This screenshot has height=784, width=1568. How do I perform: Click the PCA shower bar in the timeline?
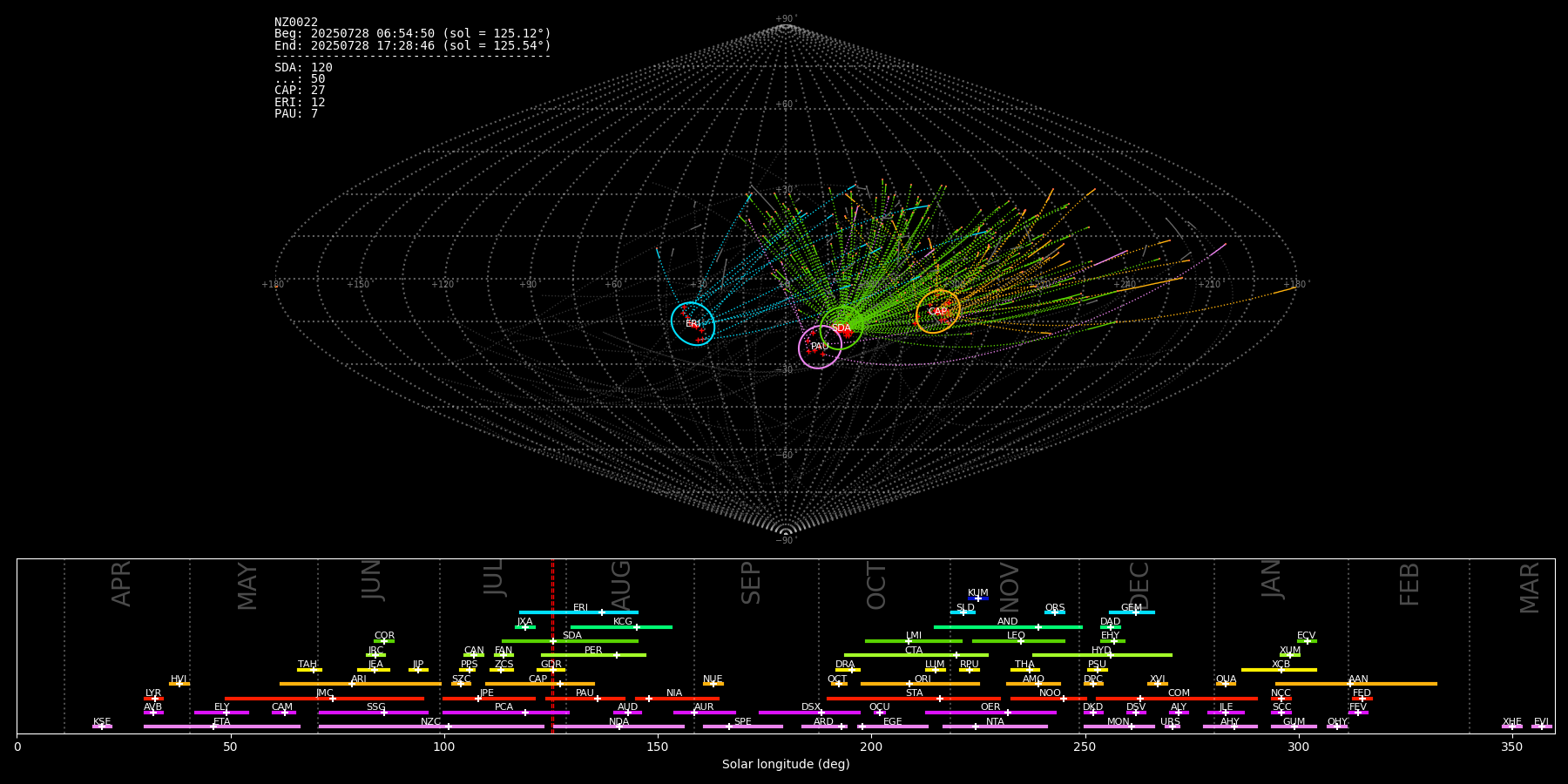click(505, 713)
